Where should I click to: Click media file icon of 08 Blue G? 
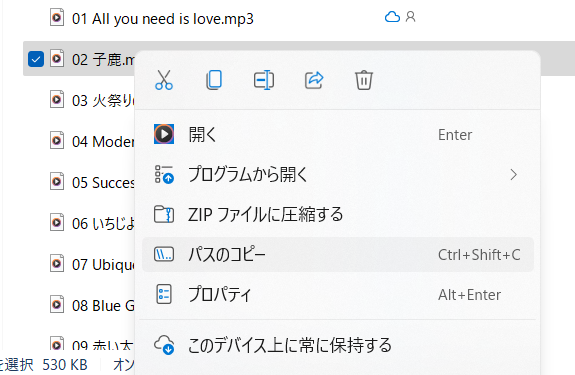[57, 305]
